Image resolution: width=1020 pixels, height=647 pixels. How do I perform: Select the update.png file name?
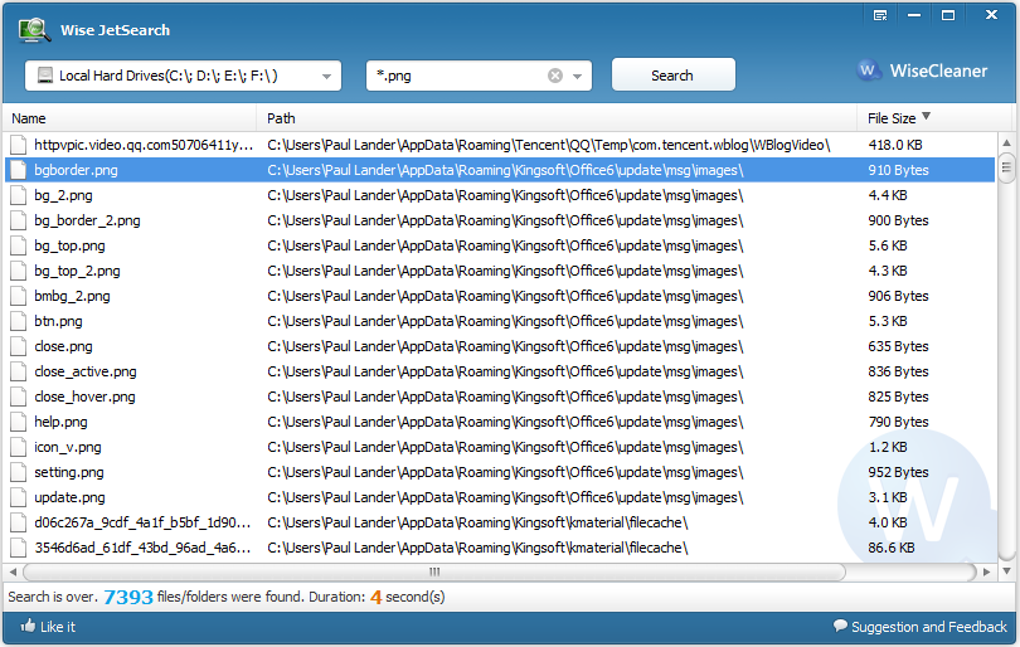70,497
